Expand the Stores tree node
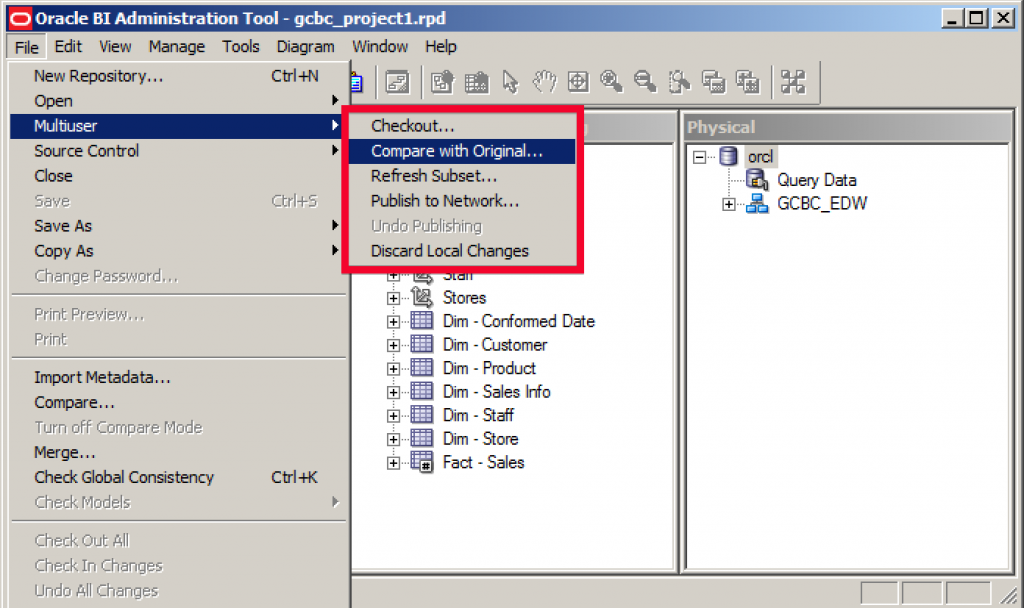 tap(393, 298)
